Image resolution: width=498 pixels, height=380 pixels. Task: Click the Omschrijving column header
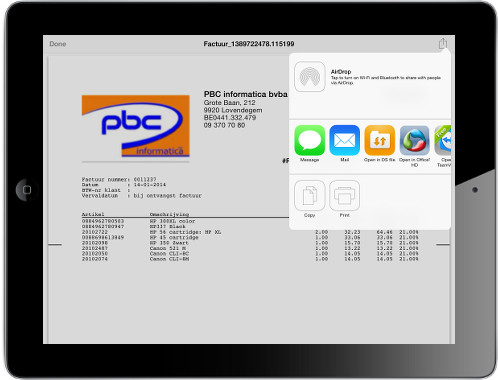click(x=169, y=214)
